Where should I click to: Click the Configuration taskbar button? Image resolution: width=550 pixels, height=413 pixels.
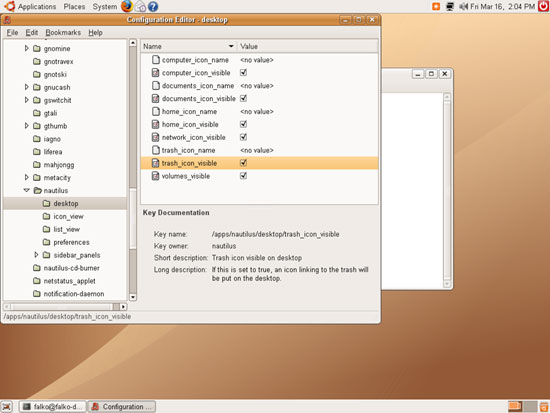122,407
